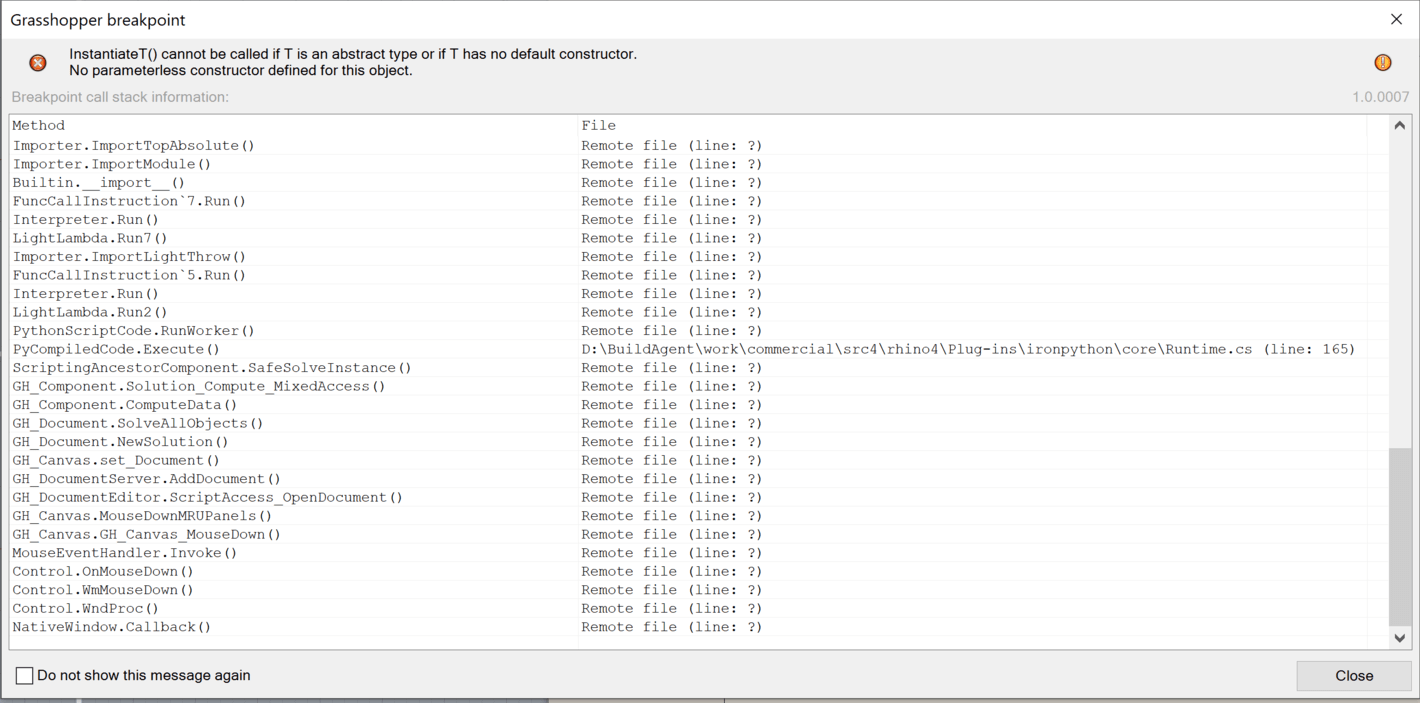Select the GH_Canvas.set_Document() row
This screenshot has height=703, width=1420.
688,460
